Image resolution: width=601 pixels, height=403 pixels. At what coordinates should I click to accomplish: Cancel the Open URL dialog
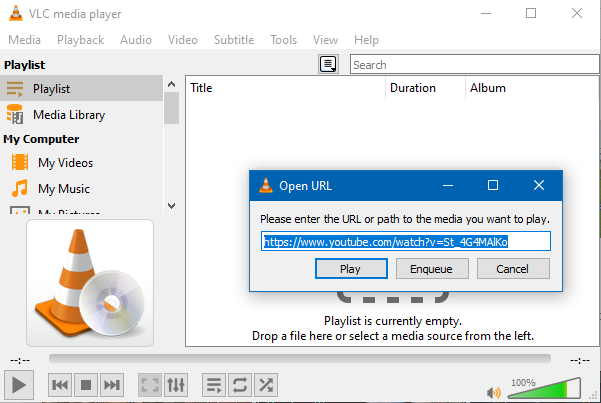pos(513,269)
